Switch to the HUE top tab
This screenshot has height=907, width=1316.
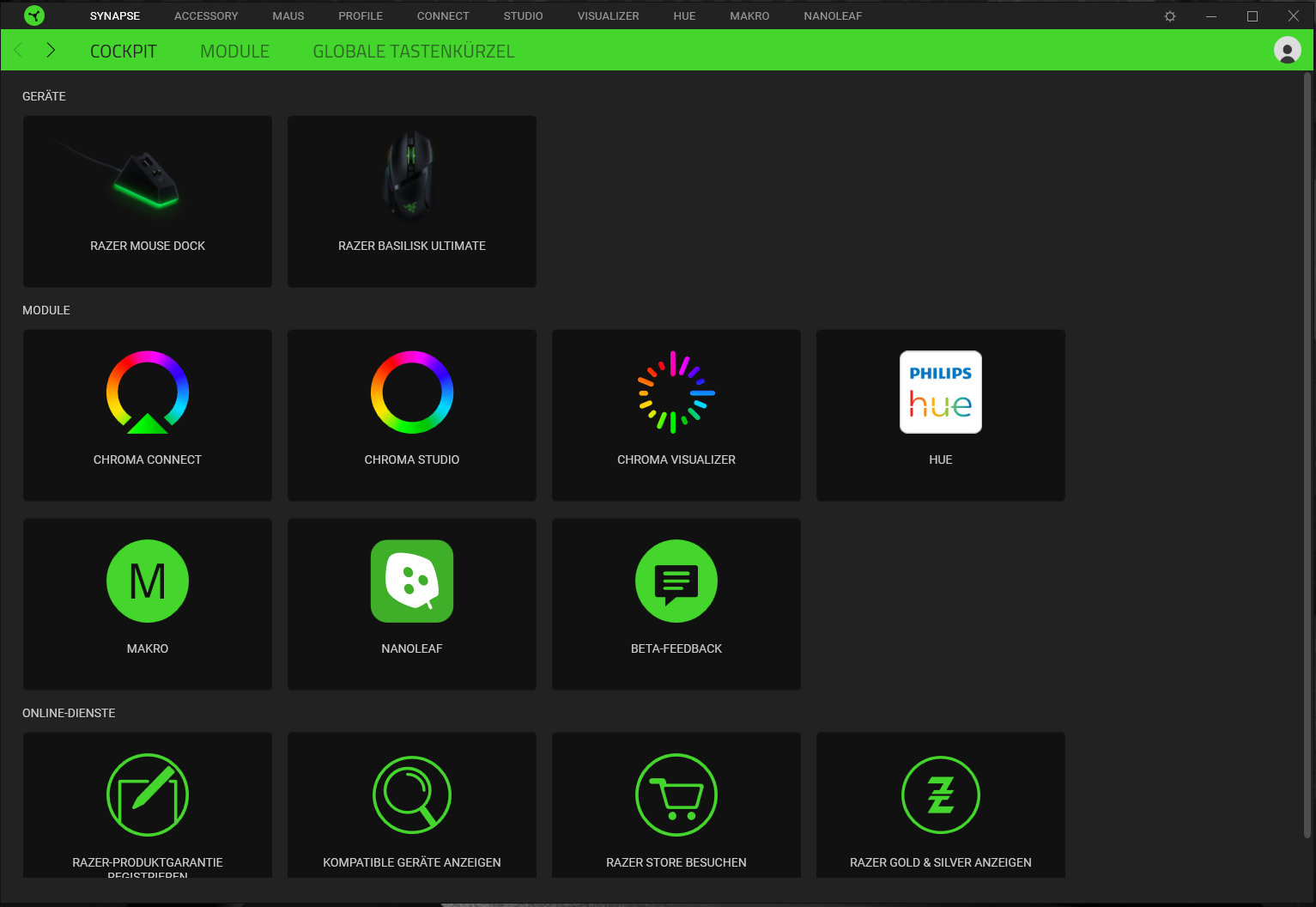pos(684,15)
